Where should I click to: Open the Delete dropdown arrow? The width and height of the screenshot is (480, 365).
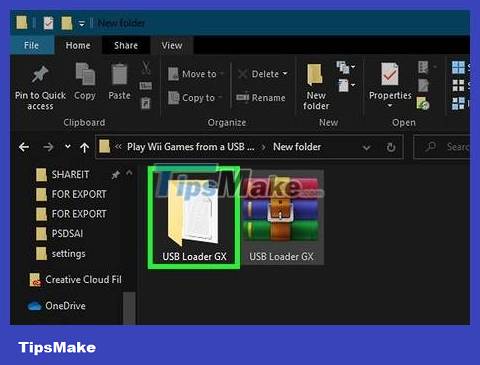[285, 73]
